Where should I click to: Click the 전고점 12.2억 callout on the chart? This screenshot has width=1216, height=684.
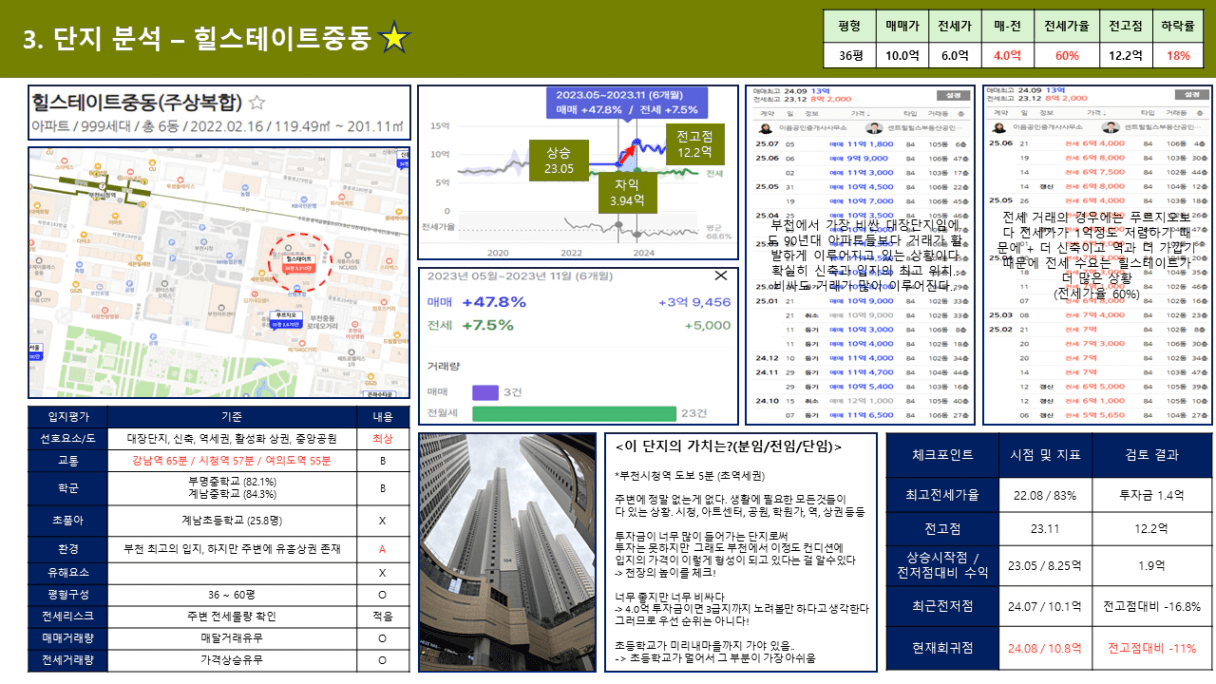(693, 144)
